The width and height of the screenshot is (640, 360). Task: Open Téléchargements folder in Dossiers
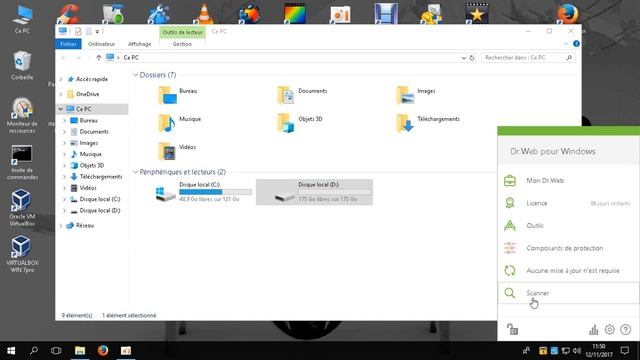(428, 123)
